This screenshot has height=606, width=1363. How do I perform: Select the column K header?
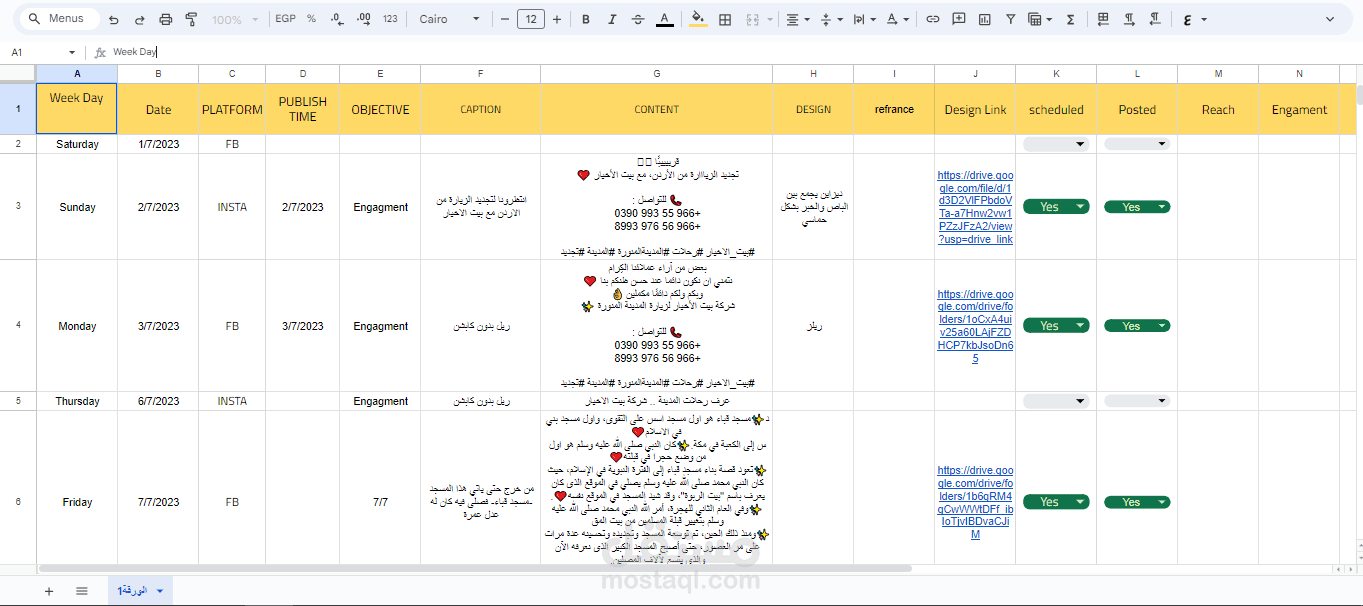1056,74
